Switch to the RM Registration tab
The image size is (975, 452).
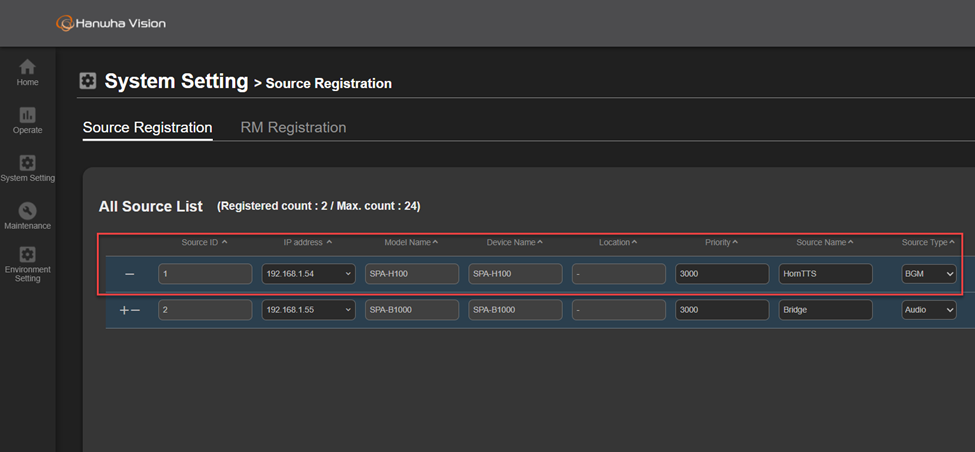point(293,128)
